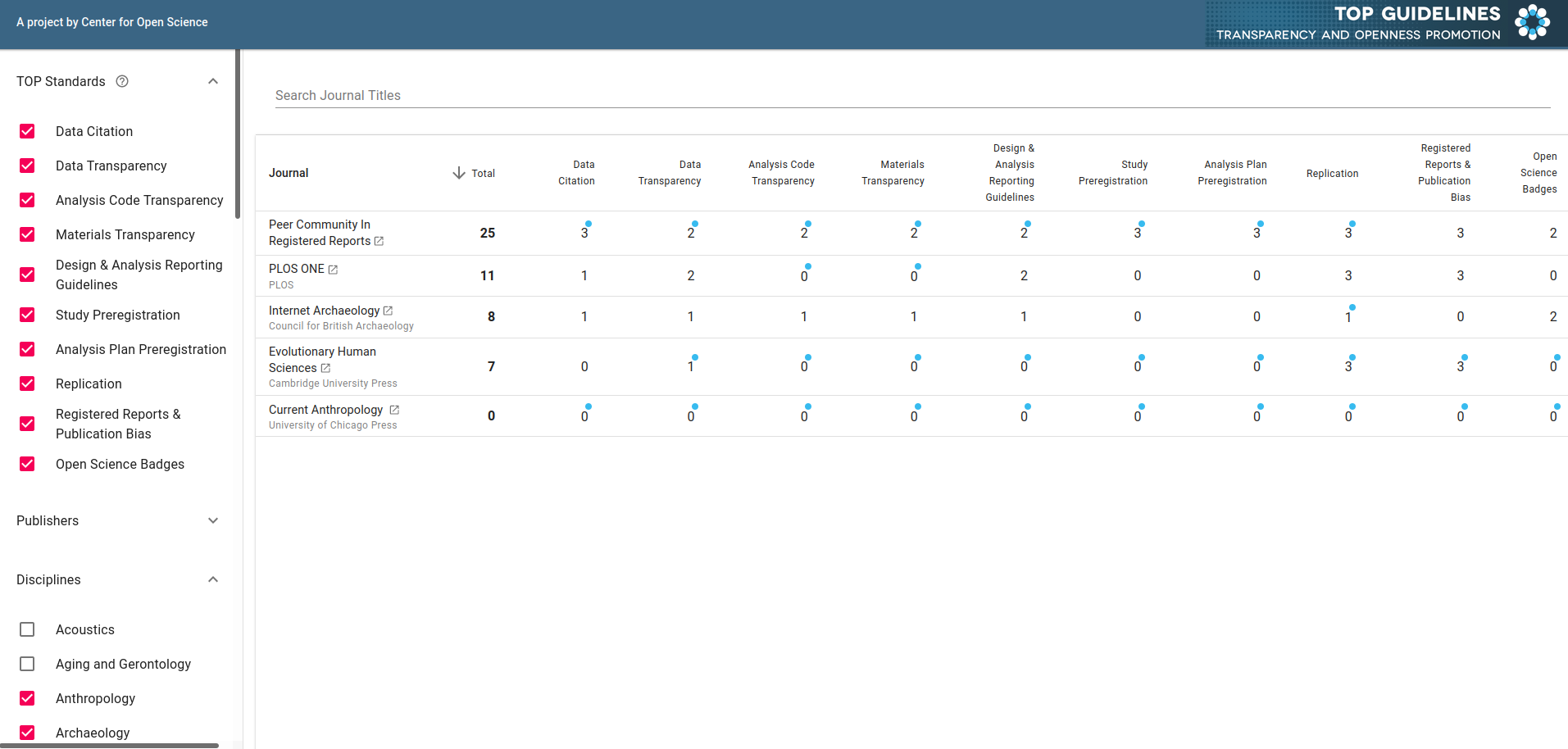Image resolution: width=1568 pixels, height=749 pixels.
Task: Sort by Study Preregistration column header
Action: point(1113,173)
